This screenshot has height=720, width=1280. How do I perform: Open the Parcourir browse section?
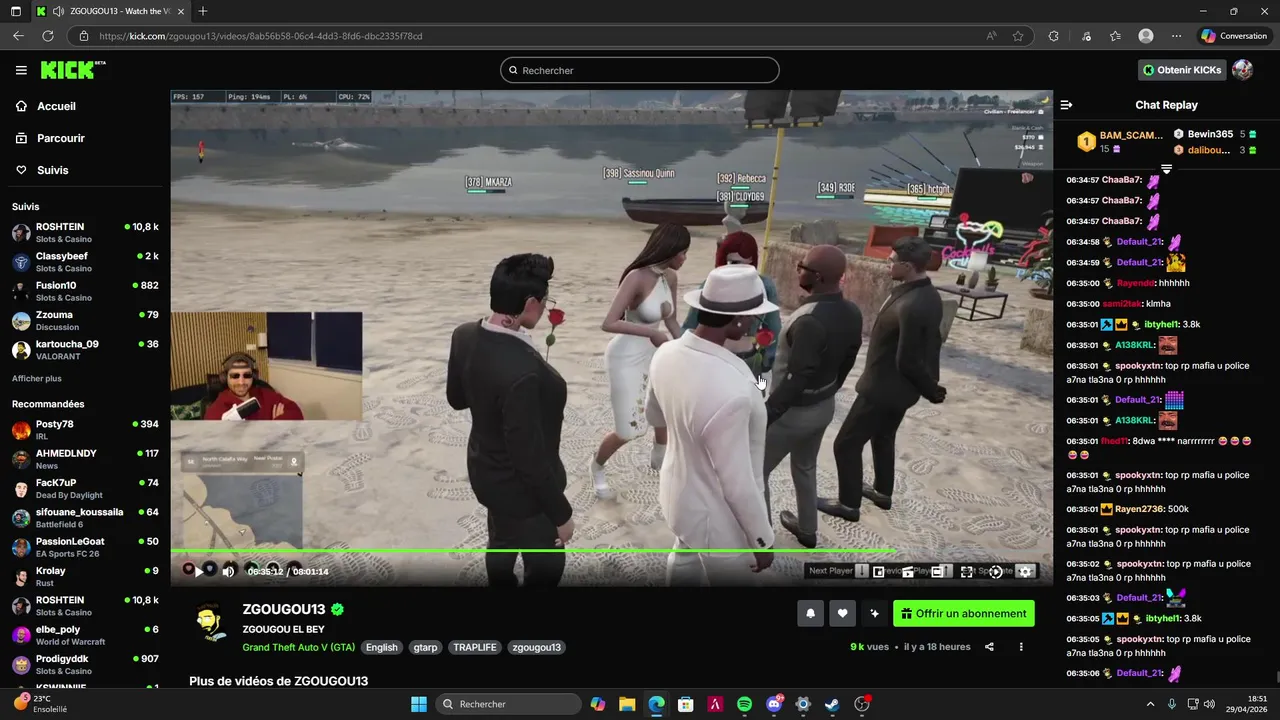click(x=61, y=138)
